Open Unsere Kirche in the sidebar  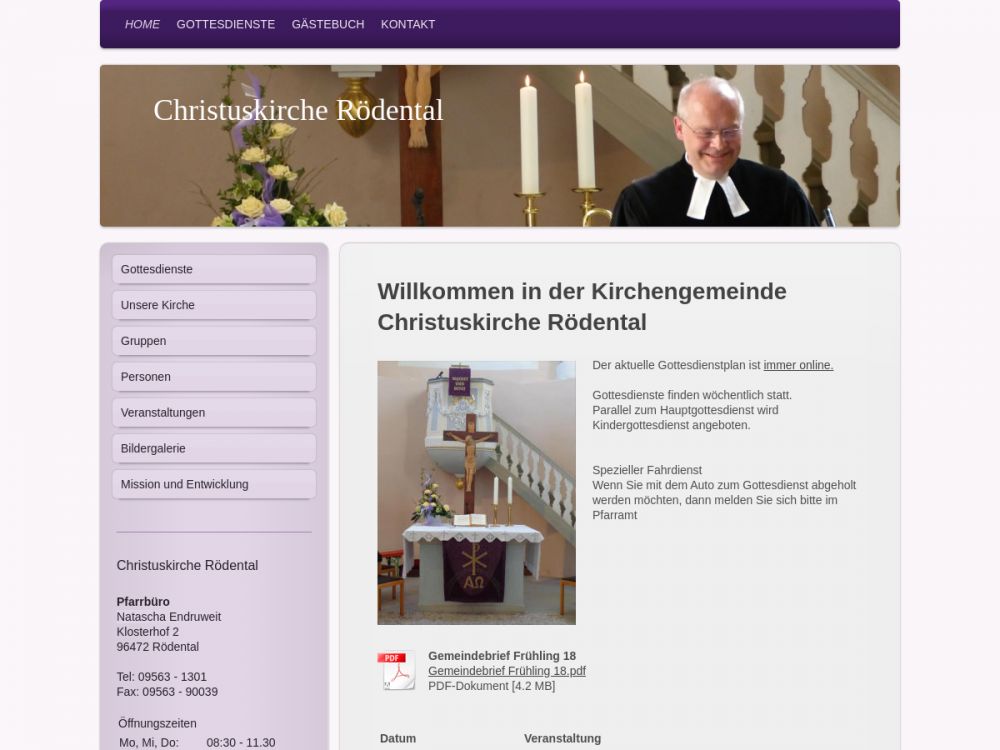click(214, 305)
